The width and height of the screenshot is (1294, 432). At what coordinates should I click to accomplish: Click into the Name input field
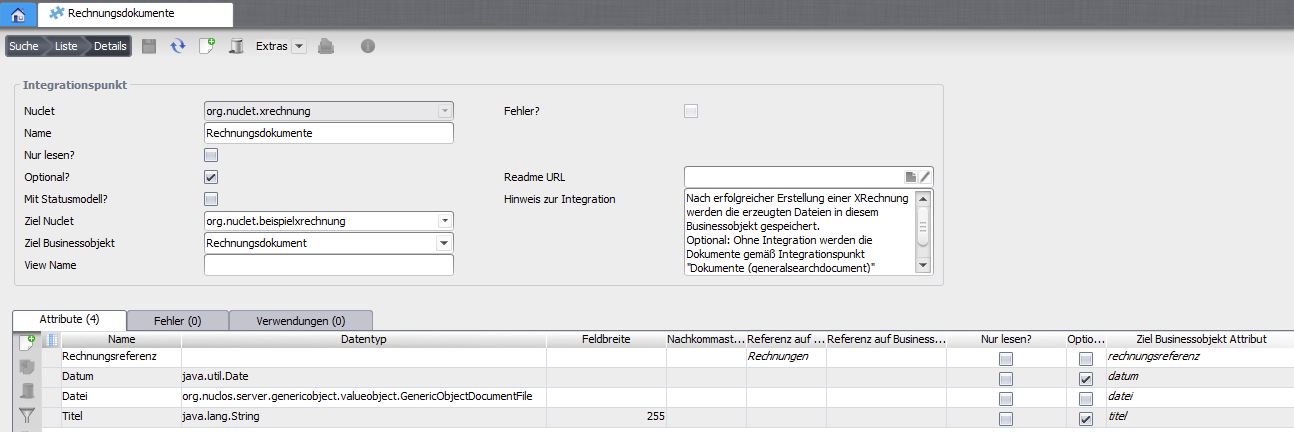point(329,133)
